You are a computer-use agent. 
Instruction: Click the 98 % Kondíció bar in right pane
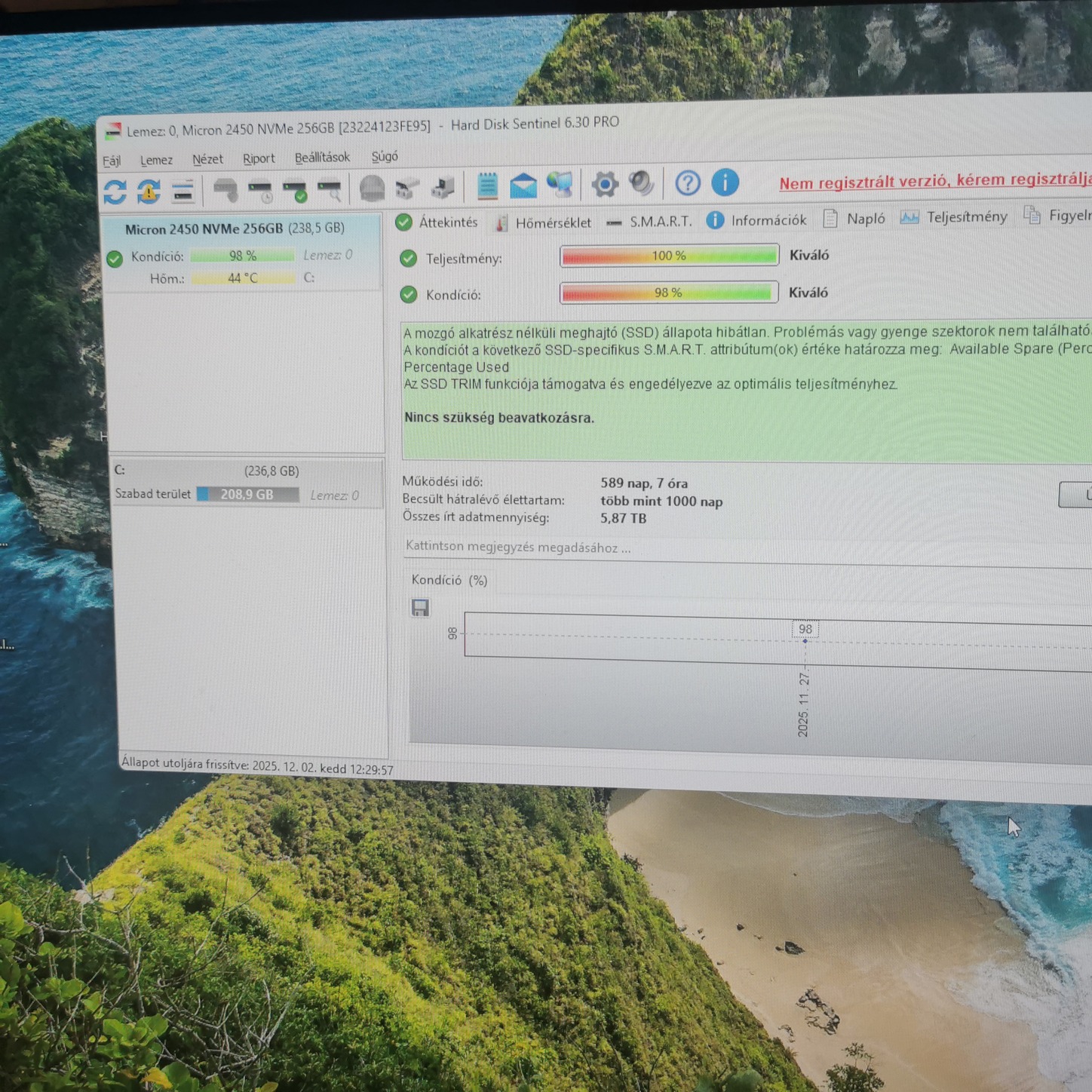tap(669, 293)
